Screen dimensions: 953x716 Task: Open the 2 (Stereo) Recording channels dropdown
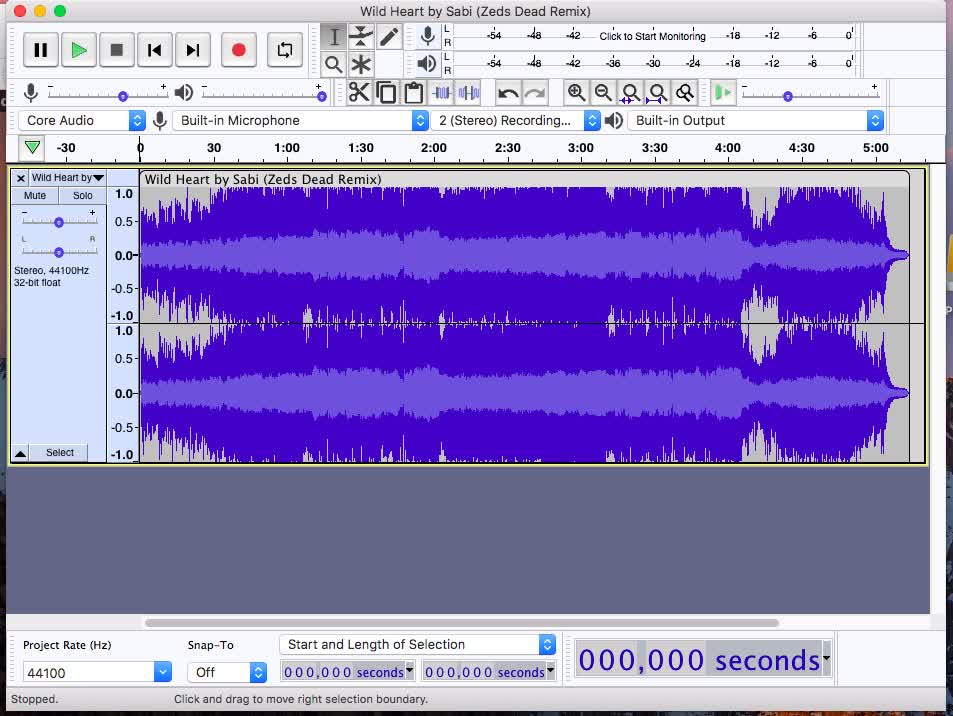[516, 120]
